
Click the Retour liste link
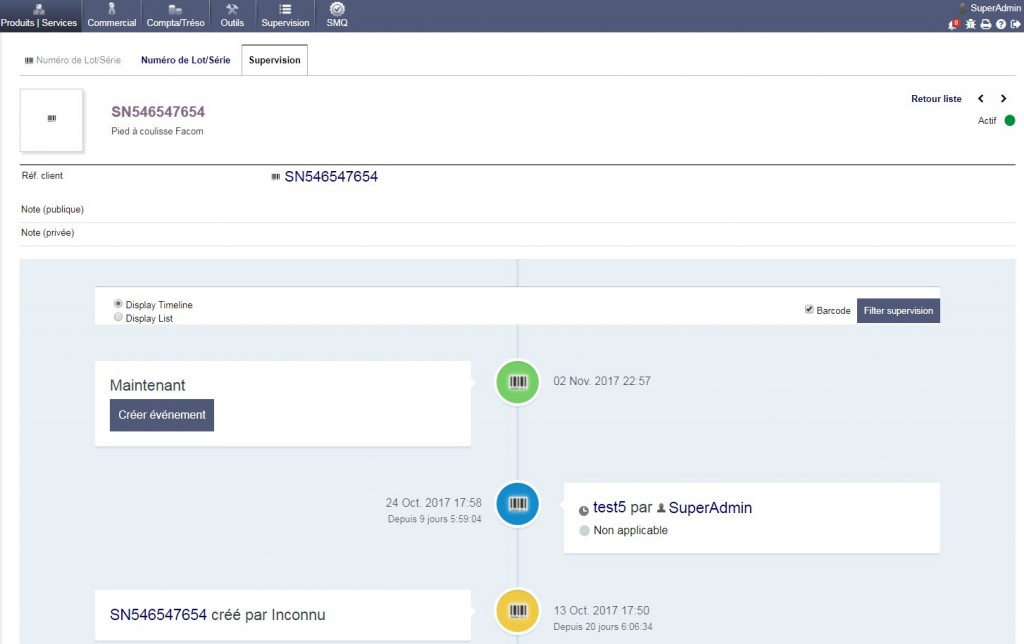coord(936,99)
